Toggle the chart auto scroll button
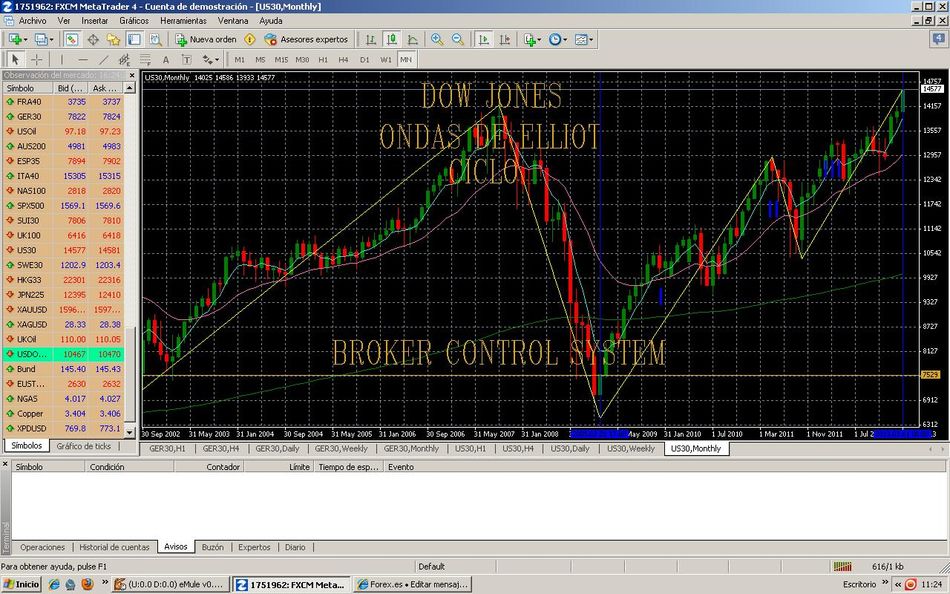Image resolution: width=950 pixels, height=594 pixels. (x=484, y=40)
